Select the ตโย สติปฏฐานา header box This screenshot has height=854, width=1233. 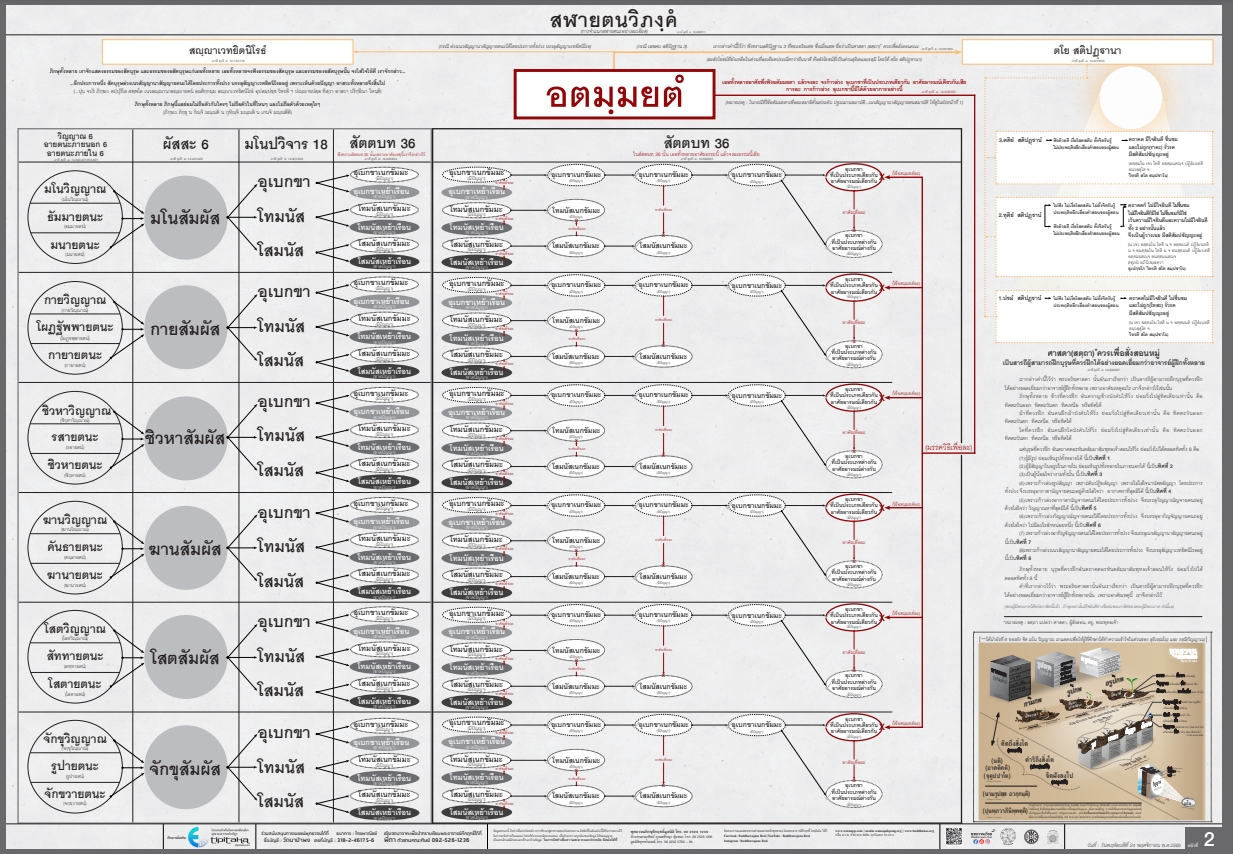1089,51
